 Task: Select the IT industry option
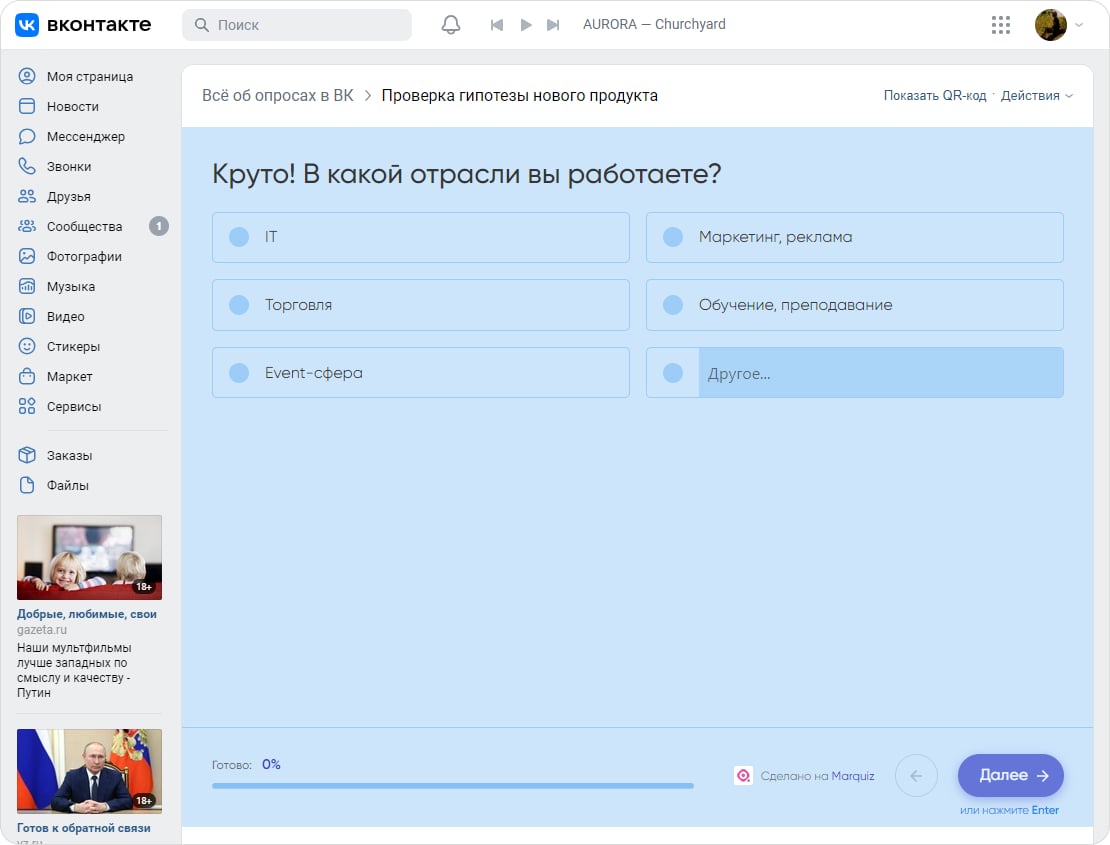[420, 237]
